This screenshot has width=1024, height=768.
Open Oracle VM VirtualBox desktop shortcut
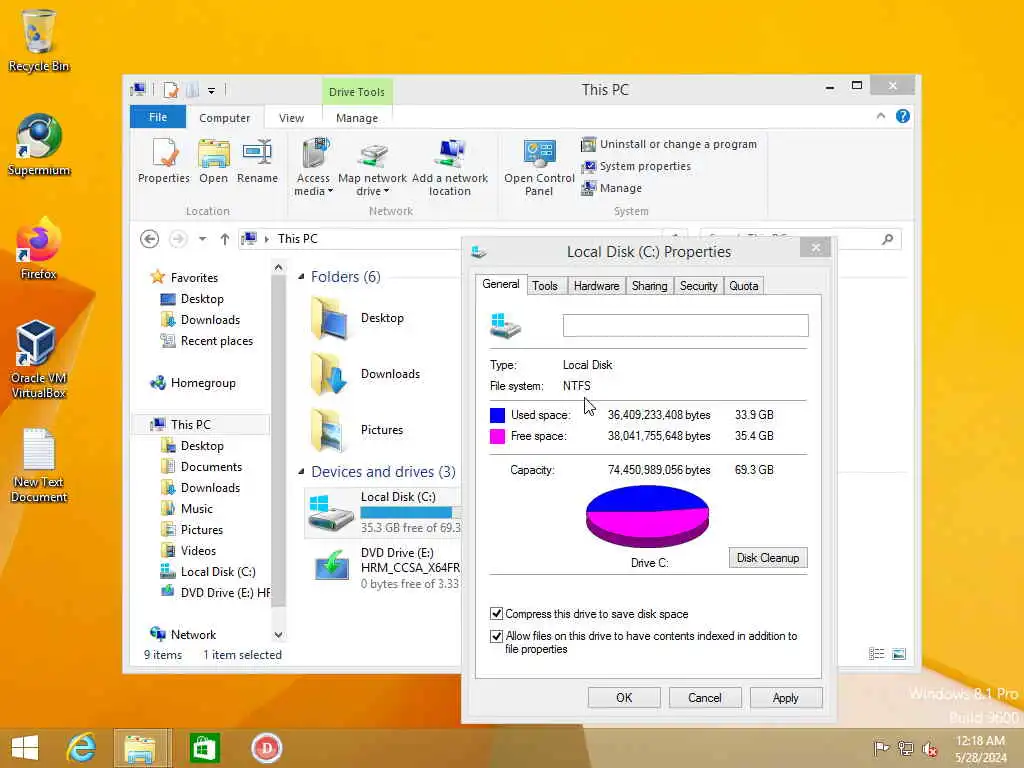(x=39, y=359)
